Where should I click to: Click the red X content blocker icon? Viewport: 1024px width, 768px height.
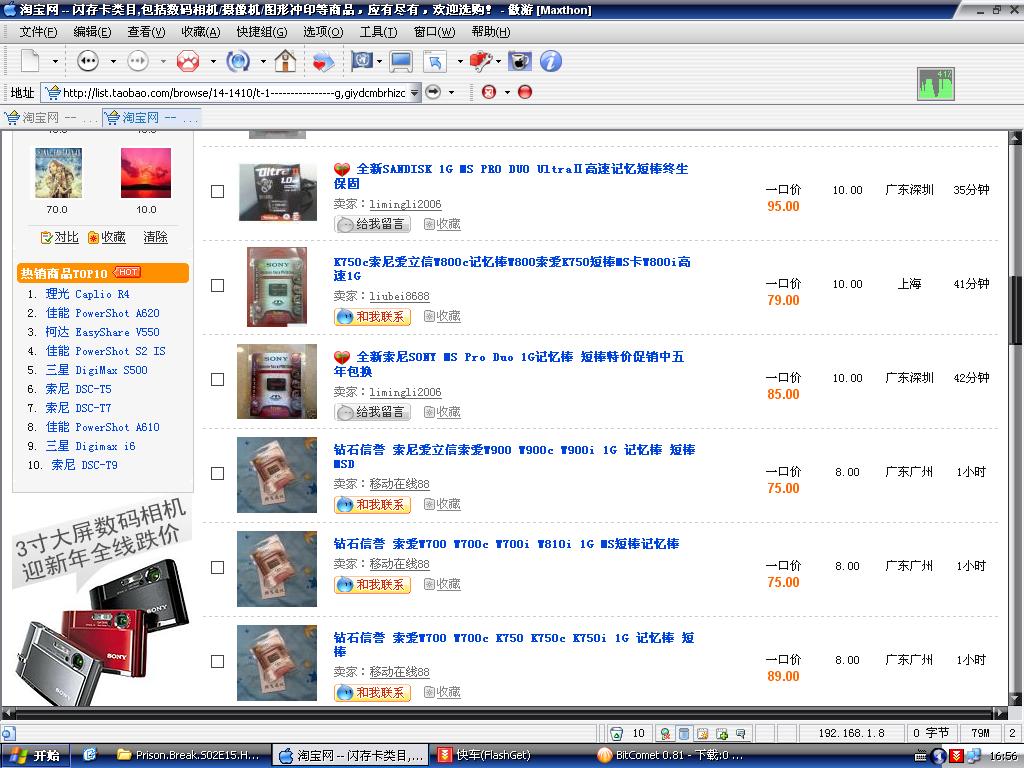click(488, 92)
